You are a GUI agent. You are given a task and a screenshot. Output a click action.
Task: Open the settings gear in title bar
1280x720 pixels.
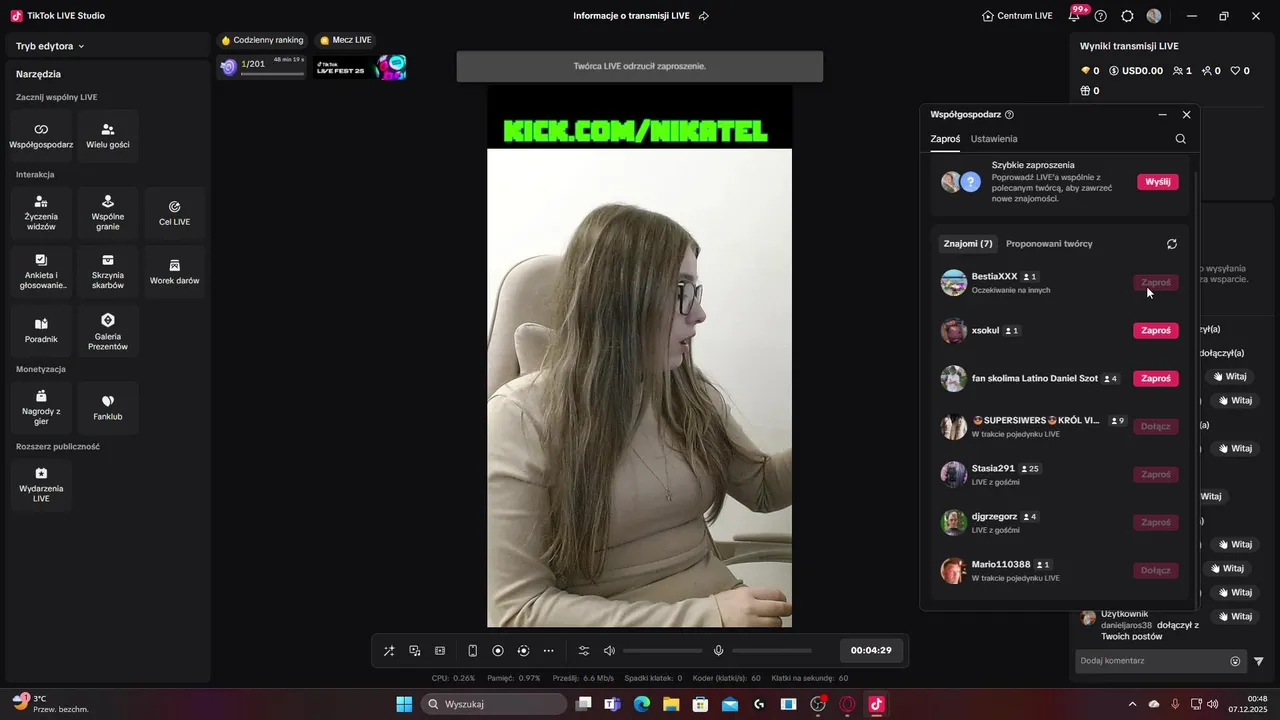pos(1127,16)
